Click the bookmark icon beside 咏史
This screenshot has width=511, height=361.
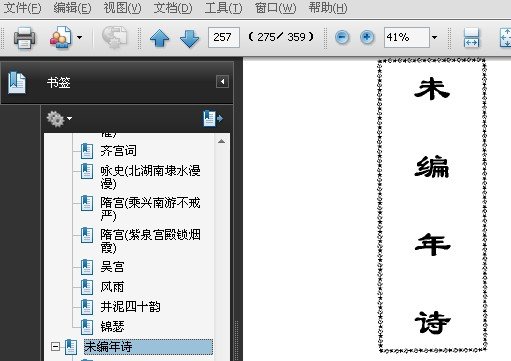87,171
